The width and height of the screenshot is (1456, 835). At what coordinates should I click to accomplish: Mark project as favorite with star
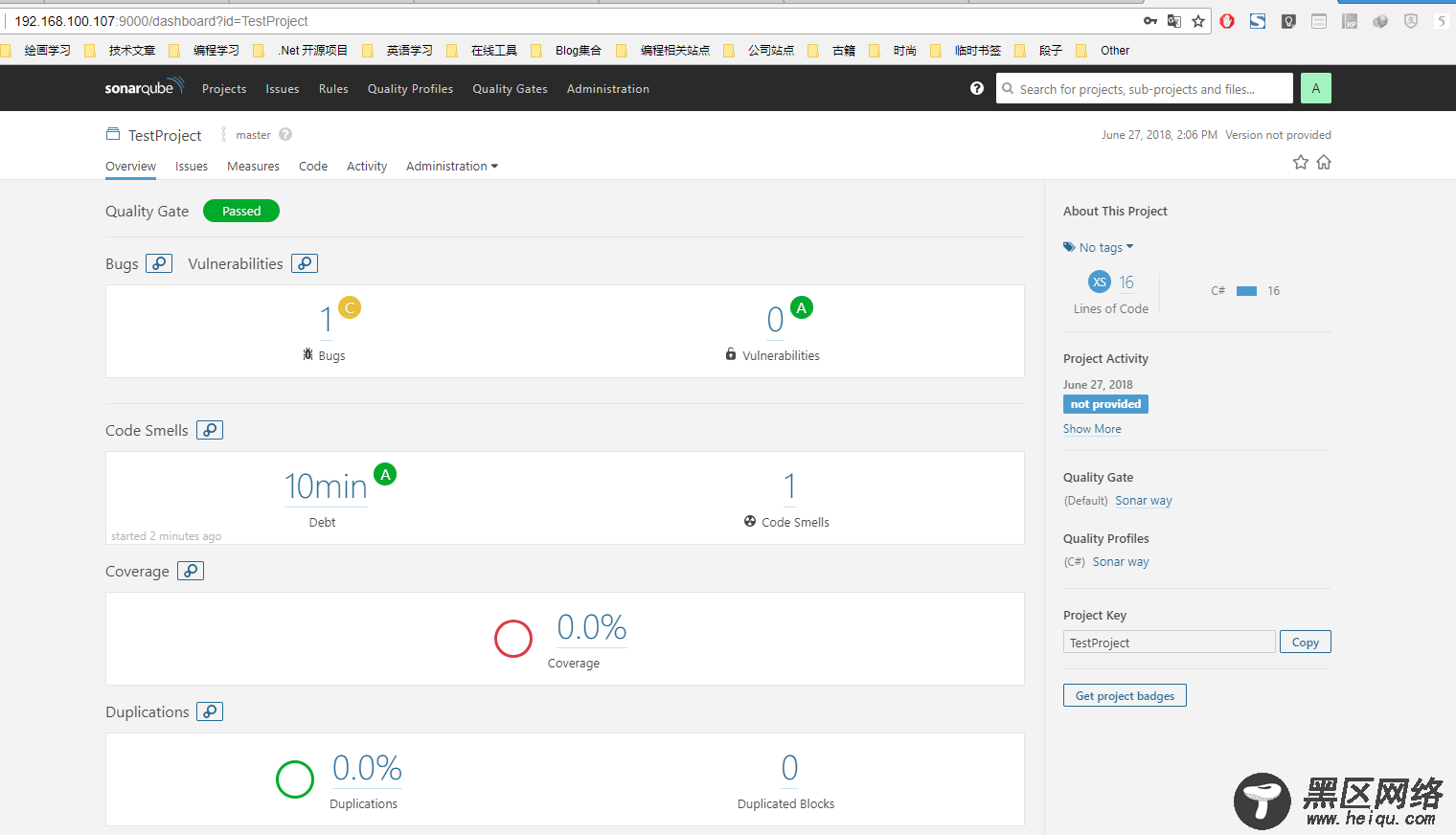pos(1300,163)
